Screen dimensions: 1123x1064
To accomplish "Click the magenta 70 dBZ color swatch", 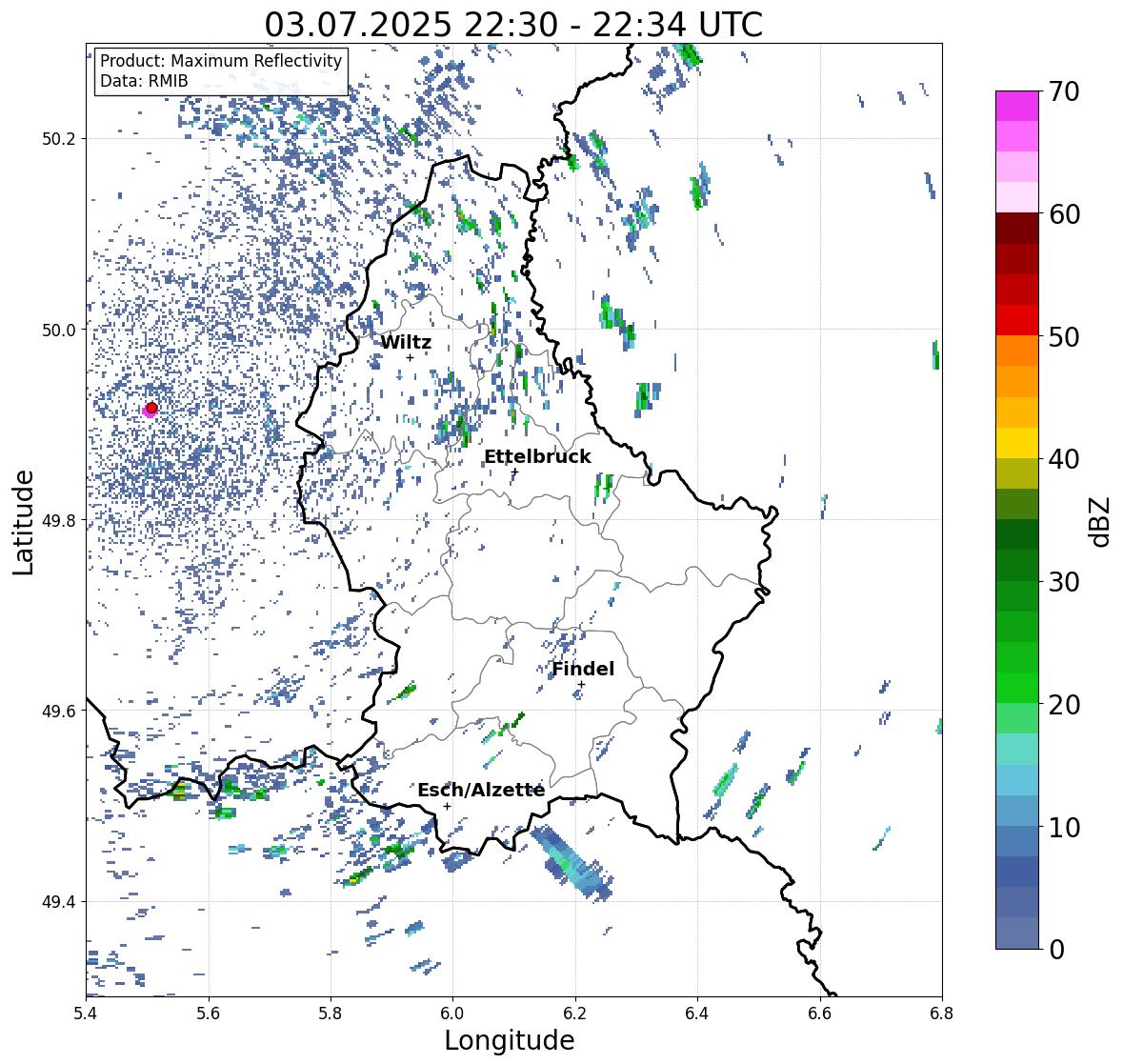I will 1017,106.
